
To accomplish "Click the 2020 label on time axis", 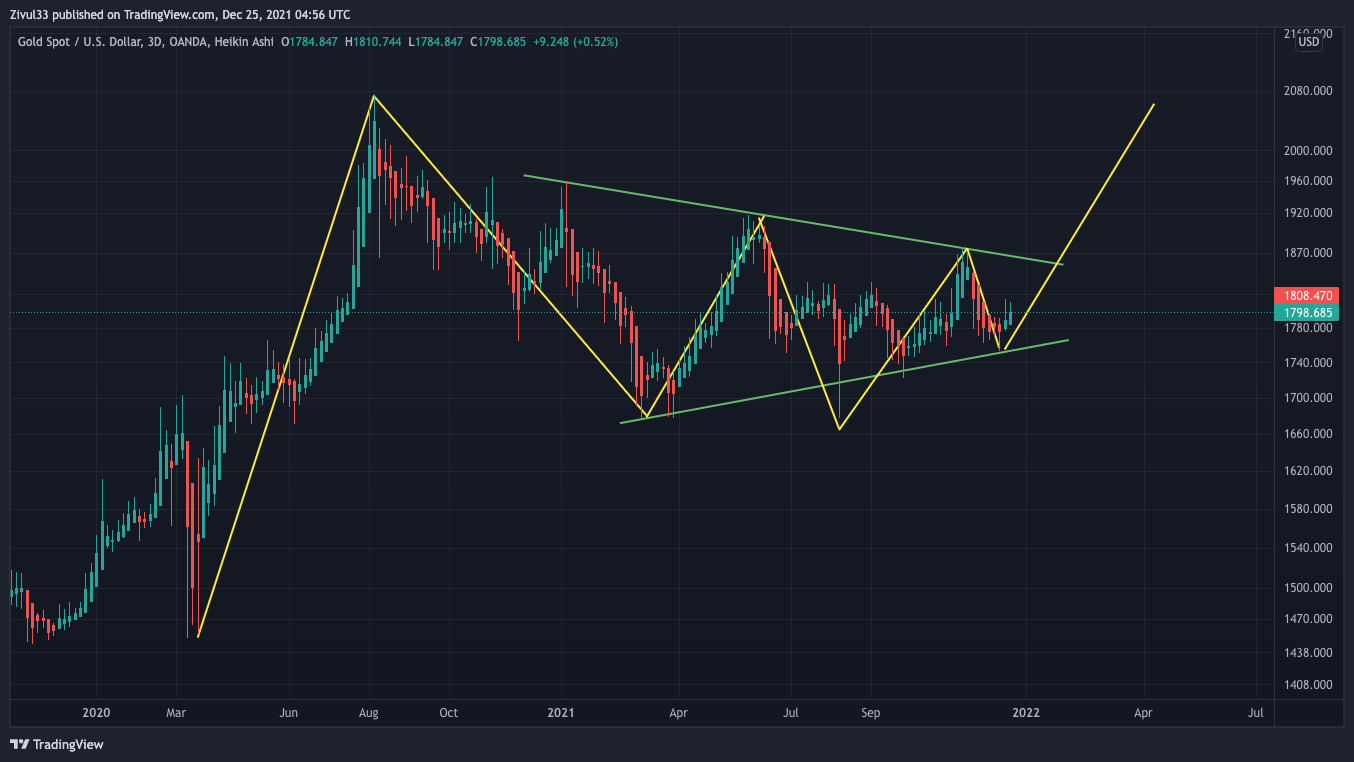I will (x=97, y=713).
